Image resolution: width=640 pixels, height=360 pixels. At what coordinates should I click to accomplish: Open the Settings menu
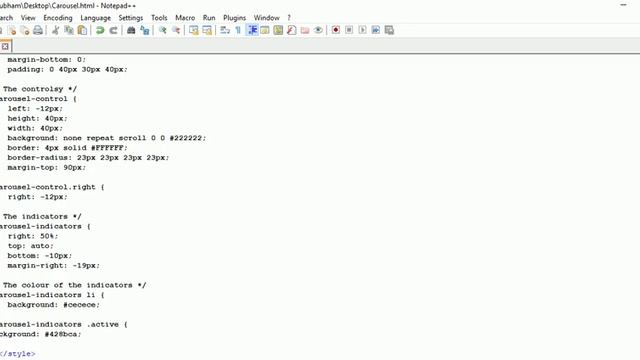click(x=131, y=18)
